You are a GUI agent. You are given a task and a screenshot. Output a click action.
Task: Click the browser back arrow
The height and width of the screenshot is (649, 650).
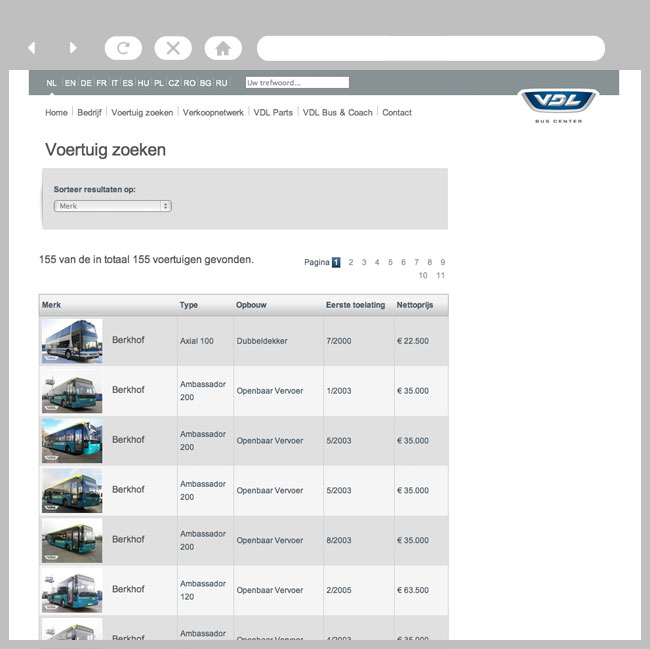(32, 48)
